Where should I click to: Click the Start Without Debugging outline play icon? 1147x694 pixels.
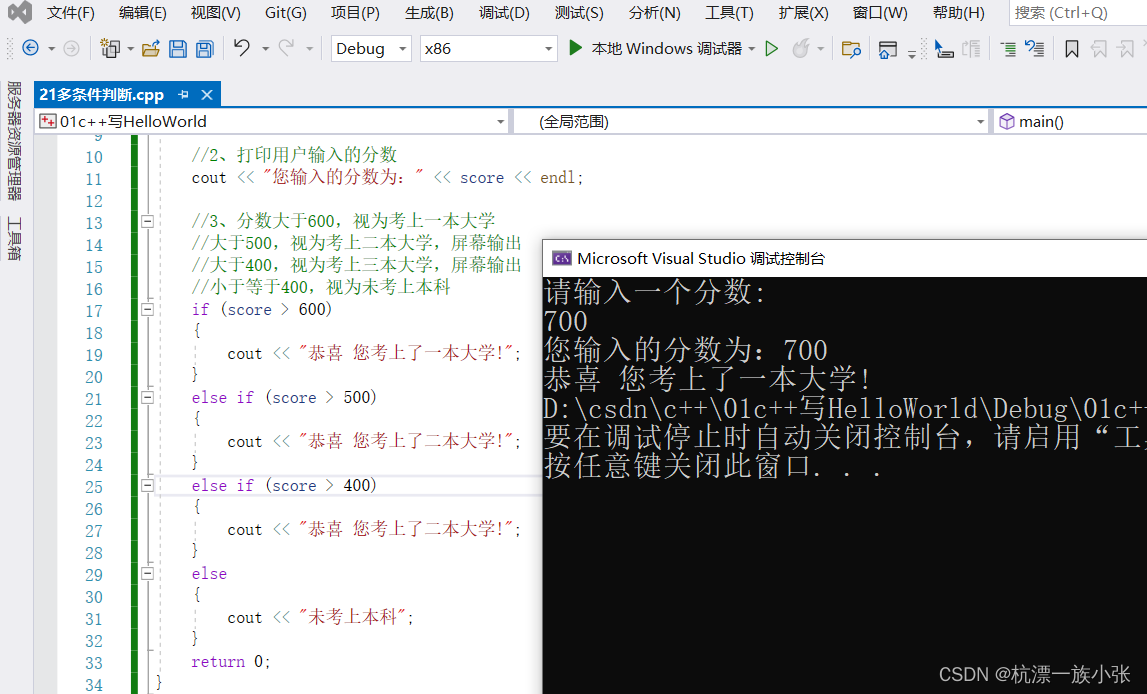[772, 48]
